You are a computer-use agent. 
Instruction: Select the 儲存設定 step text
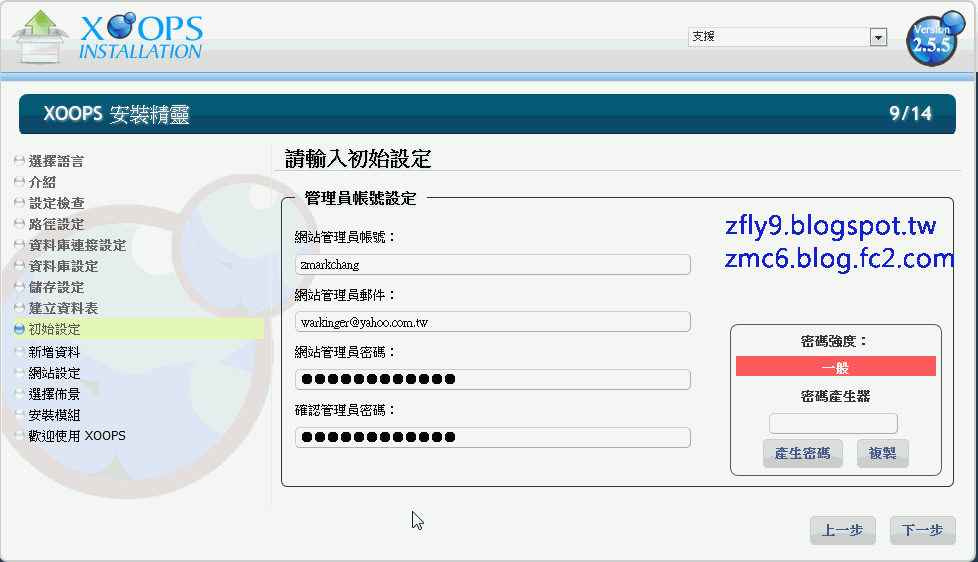tap(56, 287)
